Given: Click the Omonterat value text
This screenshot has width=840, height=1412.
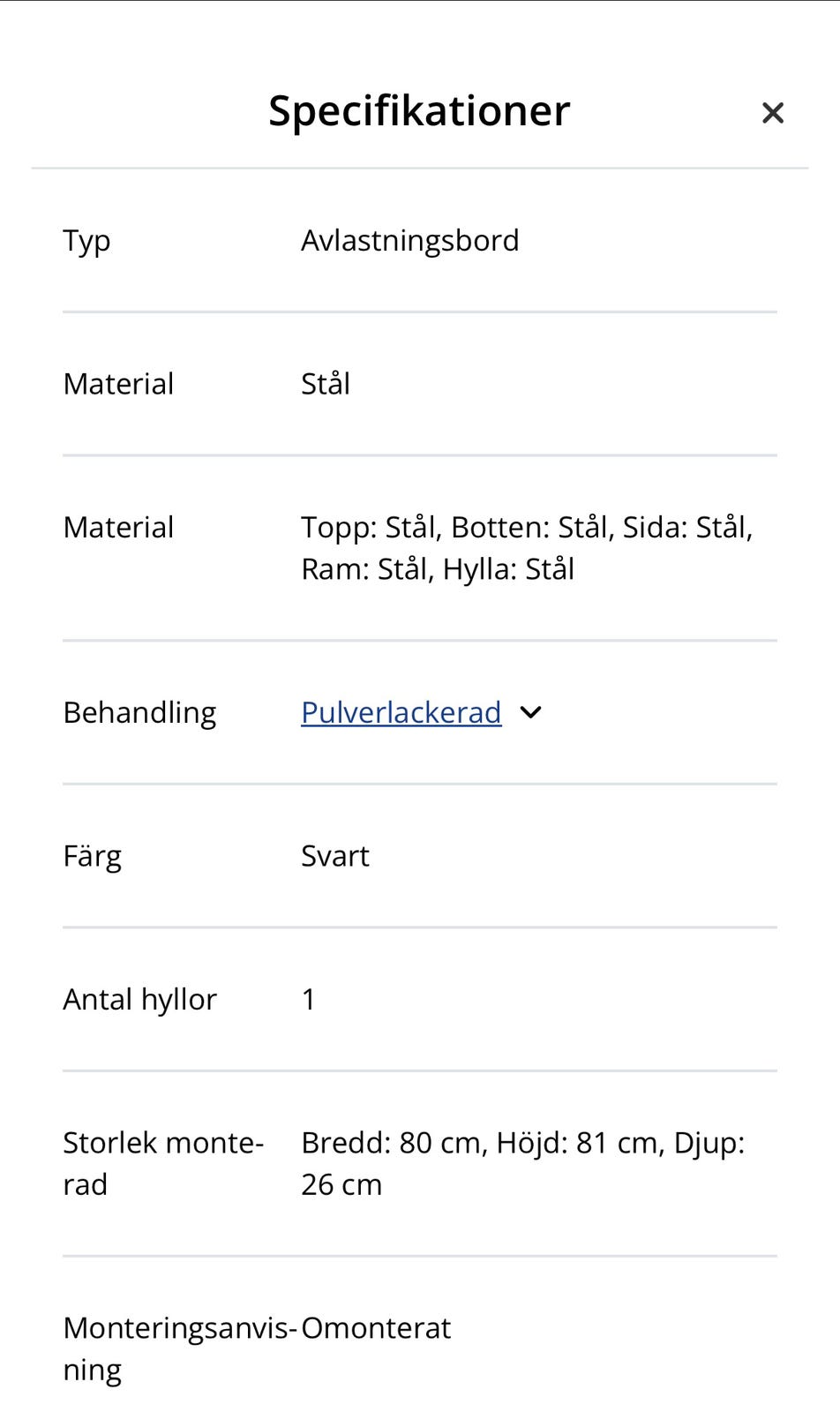Looking at the screenshot, I should pyautogui.click(x=376, y=1327).
